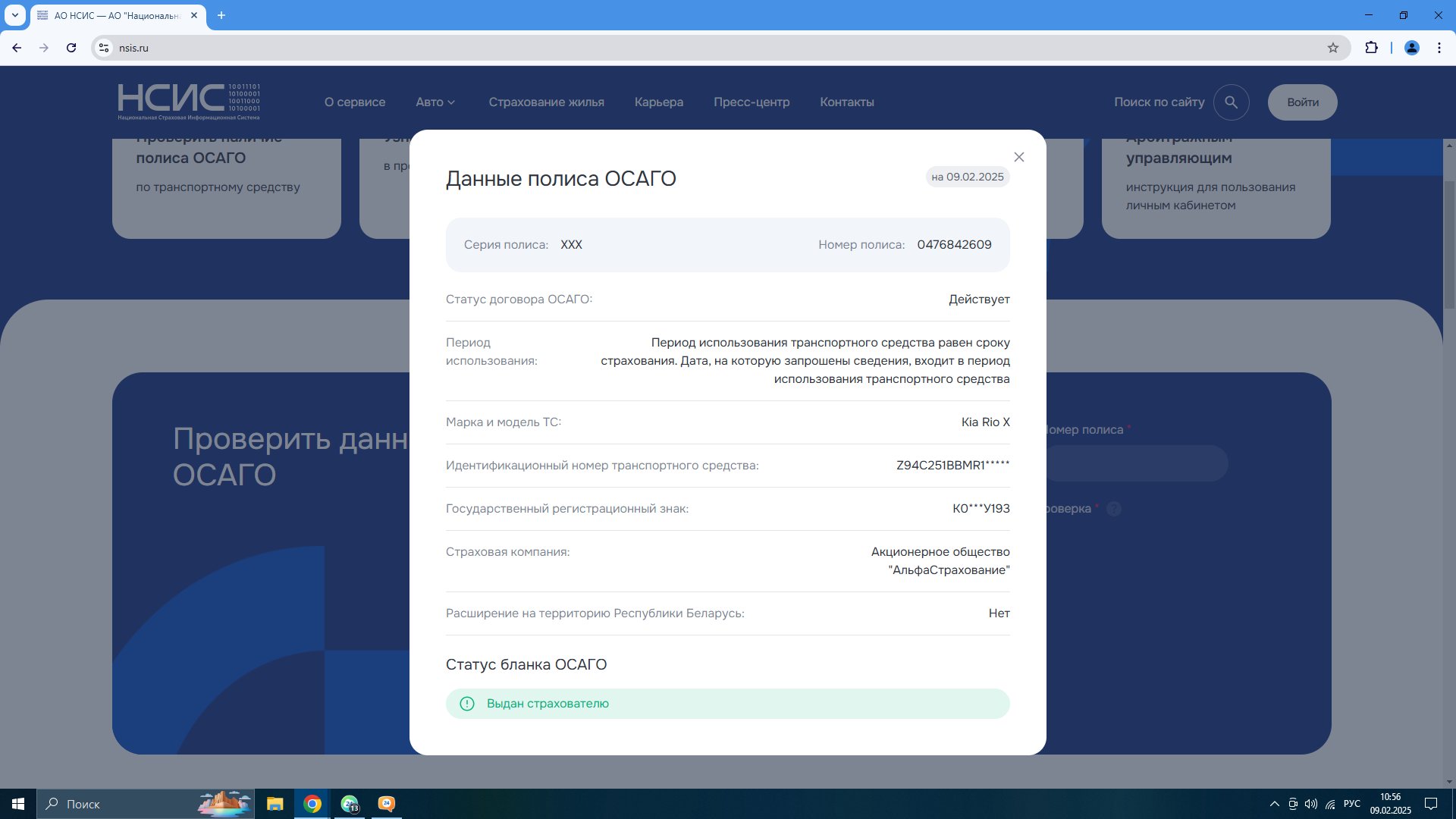Open the site search magnifier icon
Screen dimensions: 1456x819
click(x=1231, y=102)
